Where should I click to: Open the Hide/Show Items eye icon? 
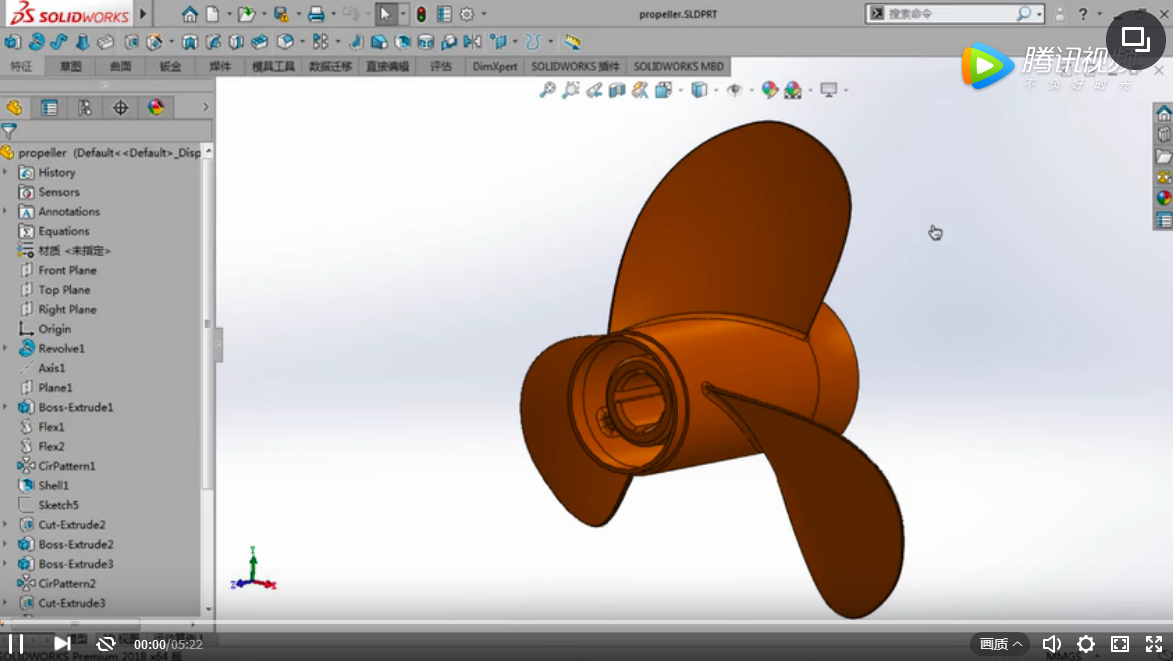pos(735,90)
